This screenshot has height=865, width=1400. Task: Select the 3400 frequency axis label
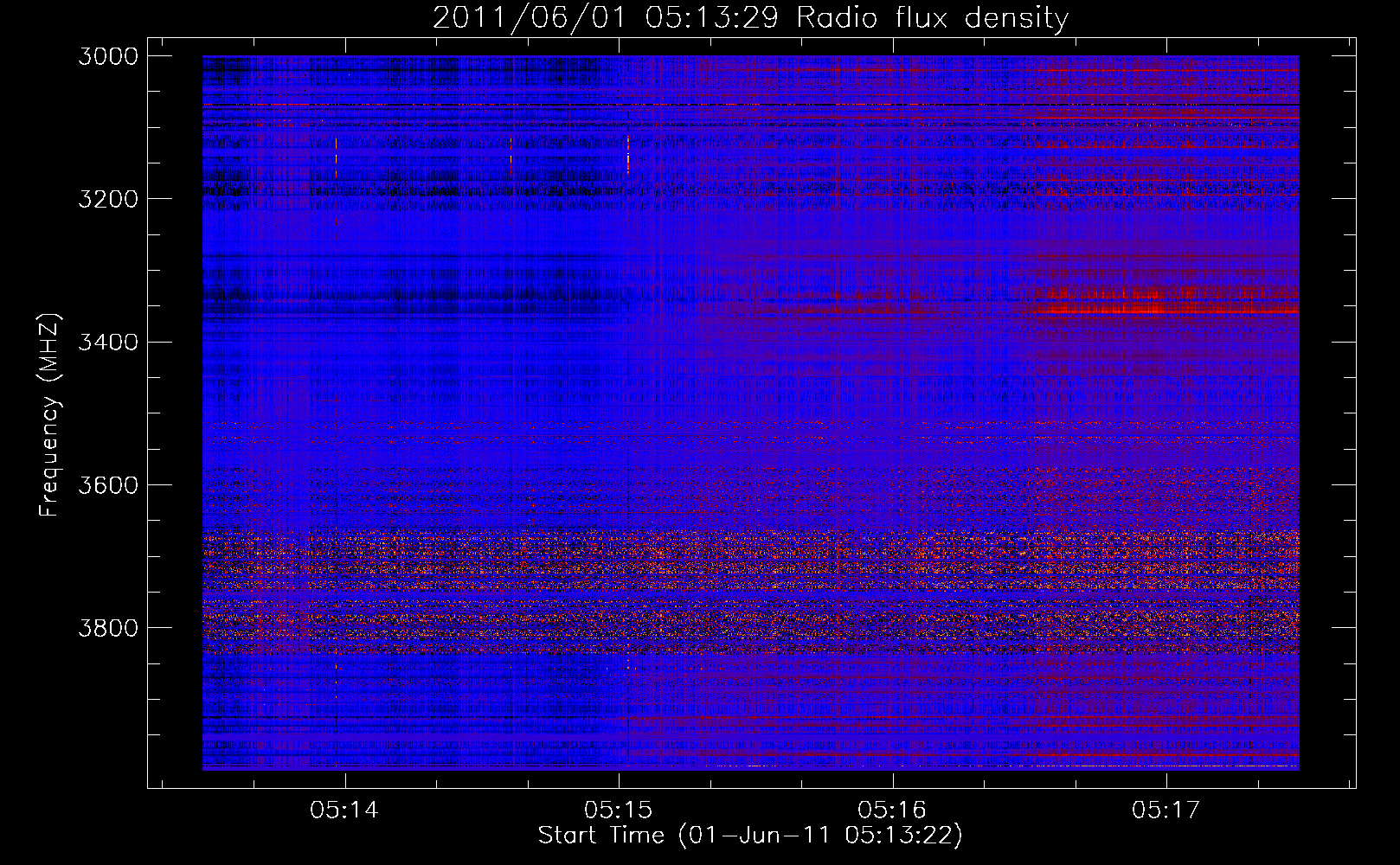[108, 342]
